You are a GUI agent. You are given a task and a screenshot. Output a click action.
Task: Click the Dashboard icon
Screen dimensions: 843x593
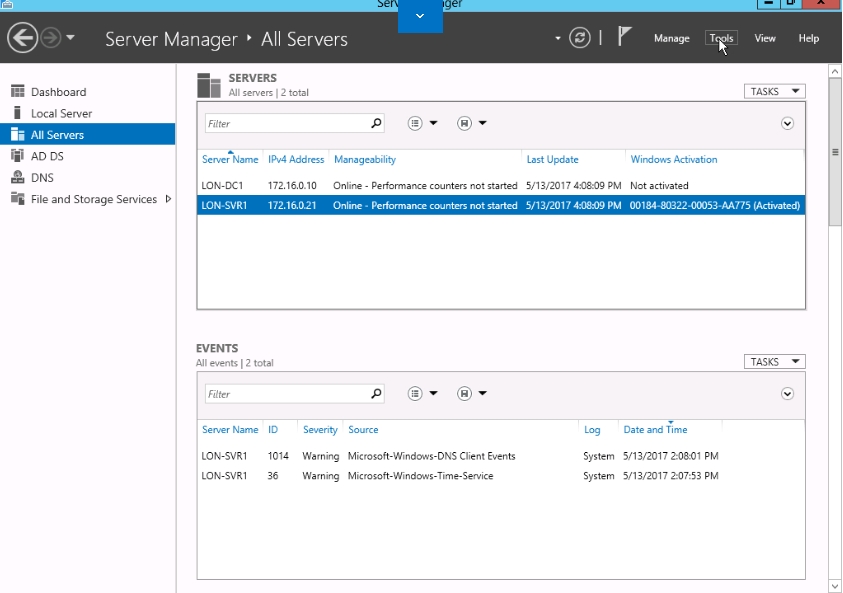18,91
